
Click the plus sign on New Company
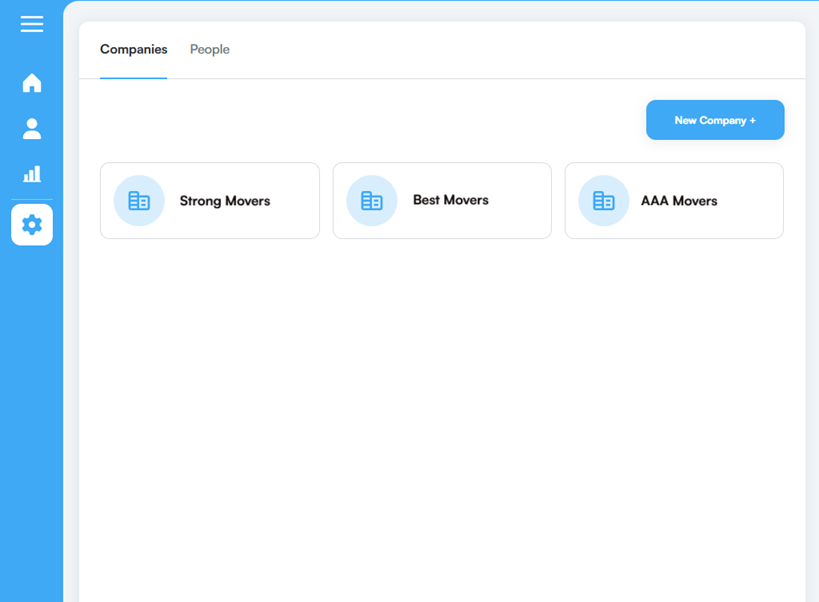pos(752,121)
